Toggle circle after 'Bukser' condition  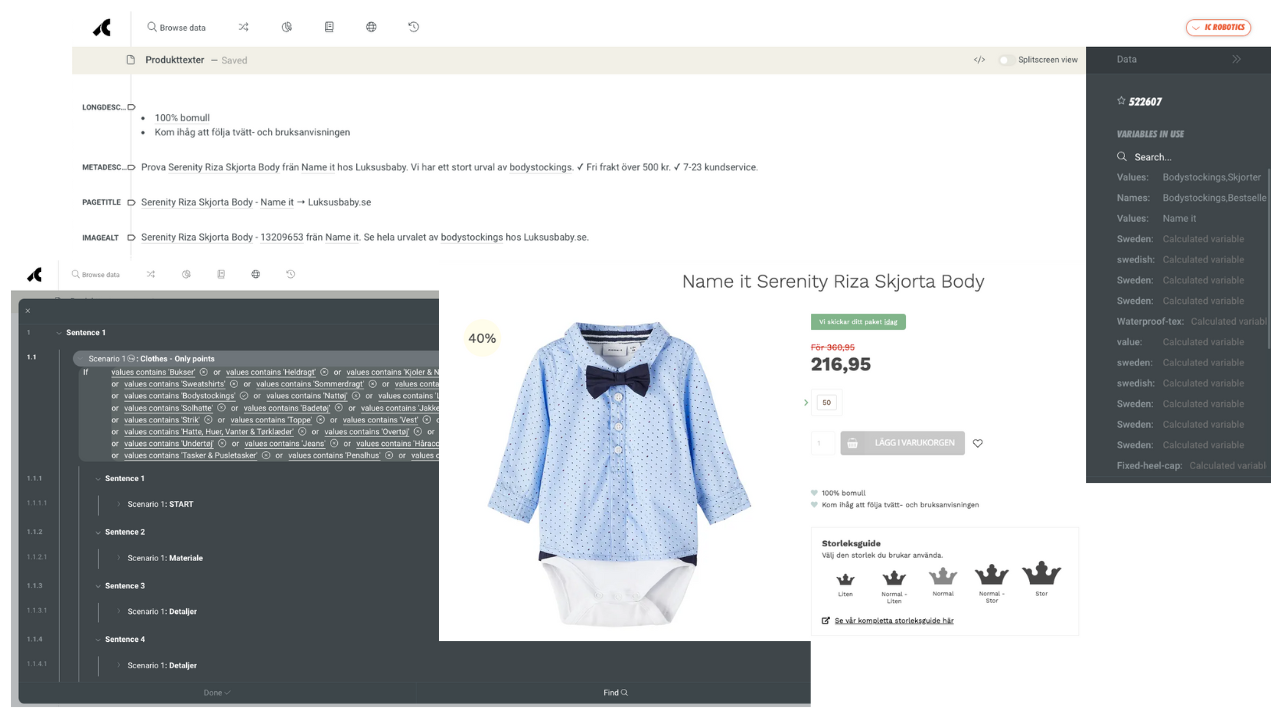[x=204, y=372]
